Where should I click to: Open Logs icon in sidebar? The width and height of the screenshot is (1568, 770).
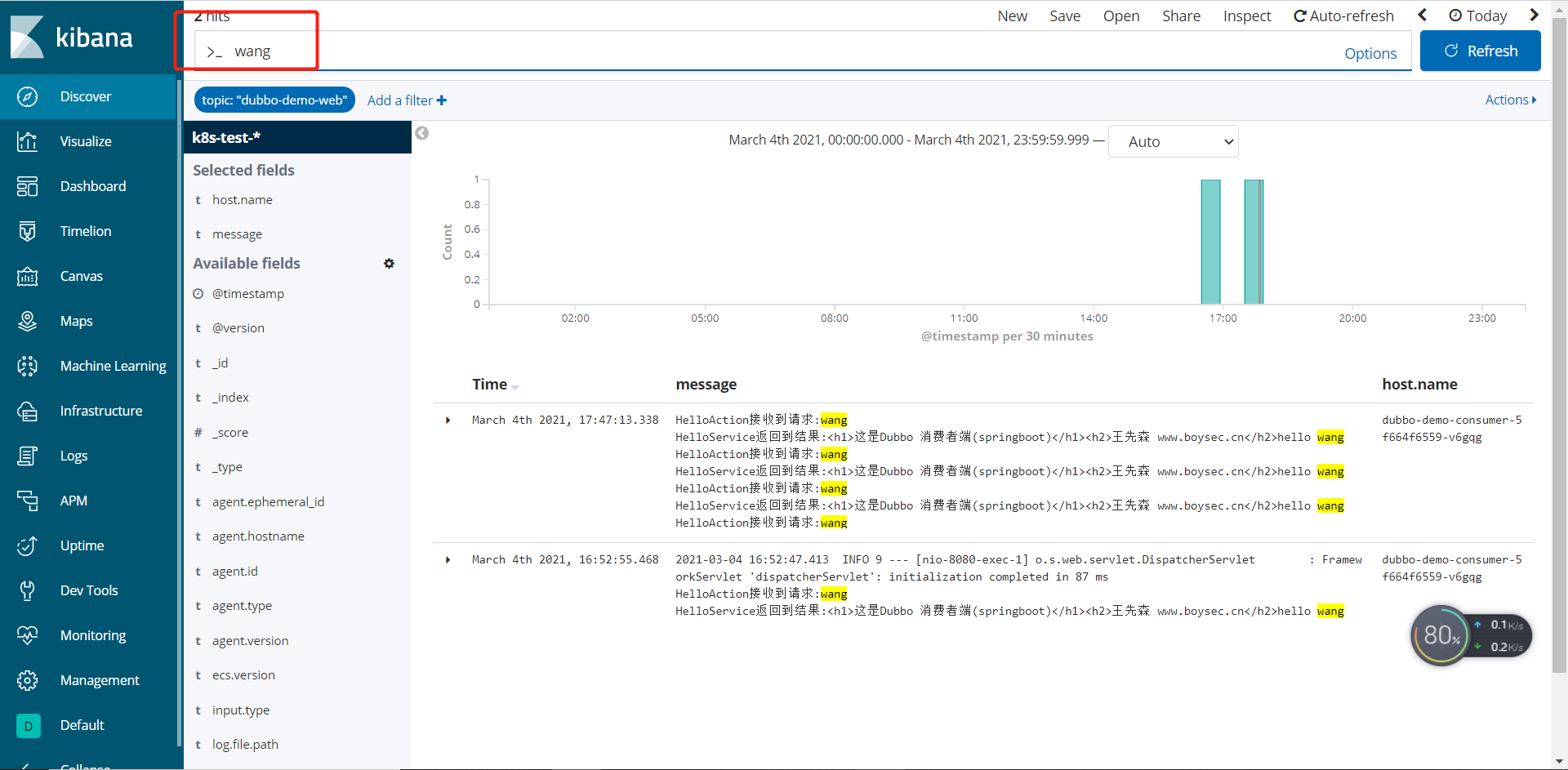point(27,456)
